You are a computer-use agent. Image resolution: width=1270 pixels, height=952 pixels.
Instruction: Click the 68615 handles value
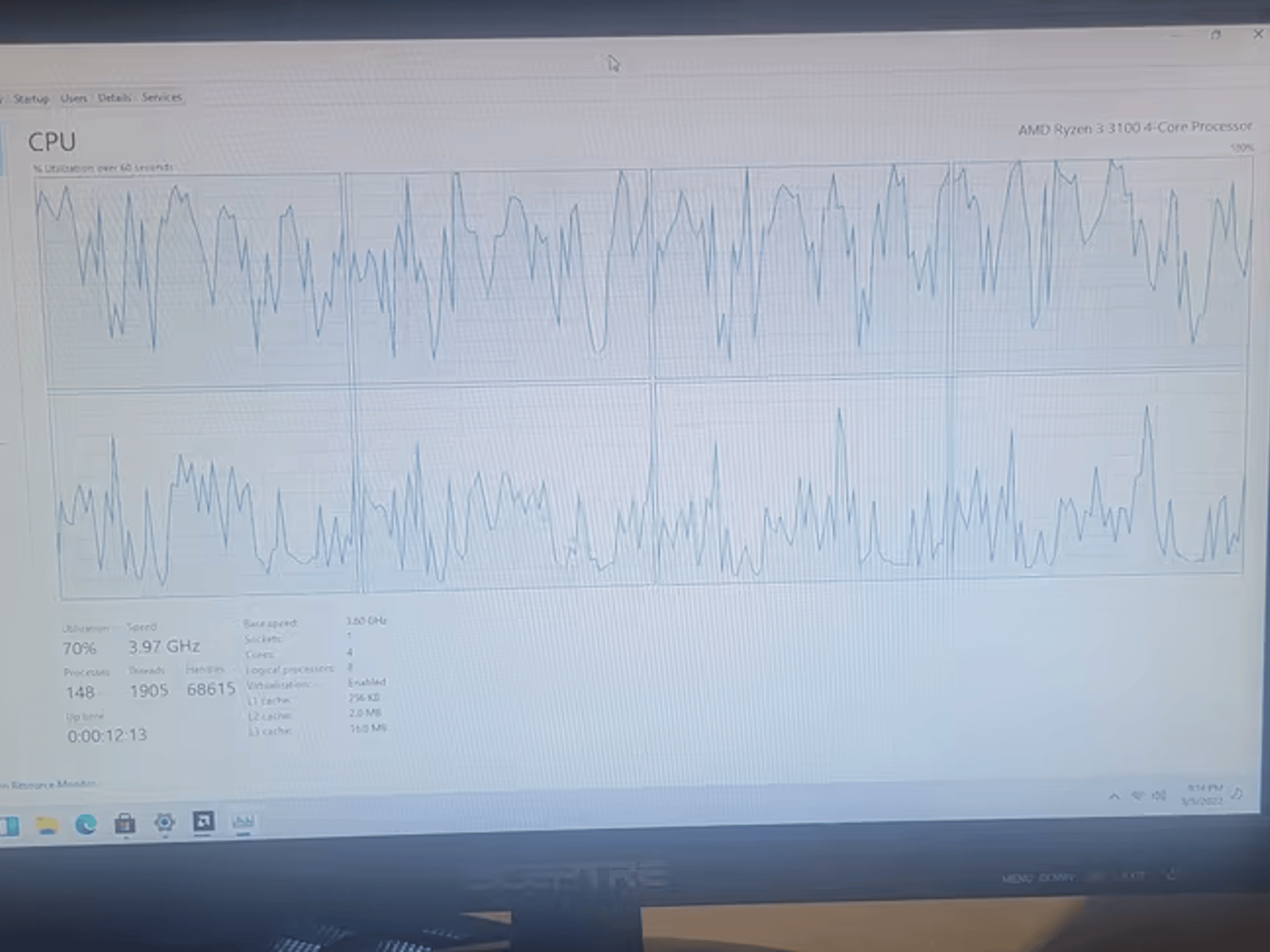pyautogui.click(x=211, y=689)
